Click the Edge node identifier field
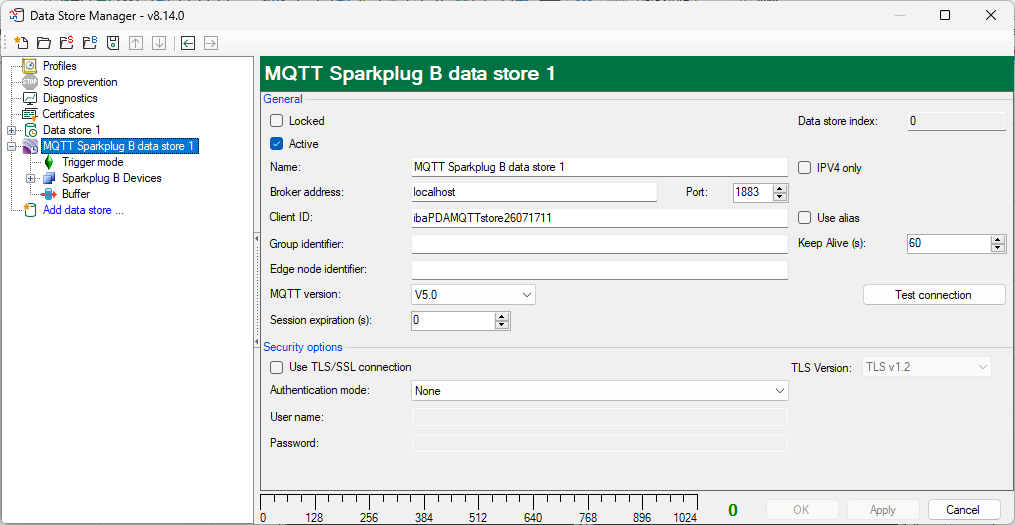The height and width of the screenshot is (525, 1015). click(599, 269)
